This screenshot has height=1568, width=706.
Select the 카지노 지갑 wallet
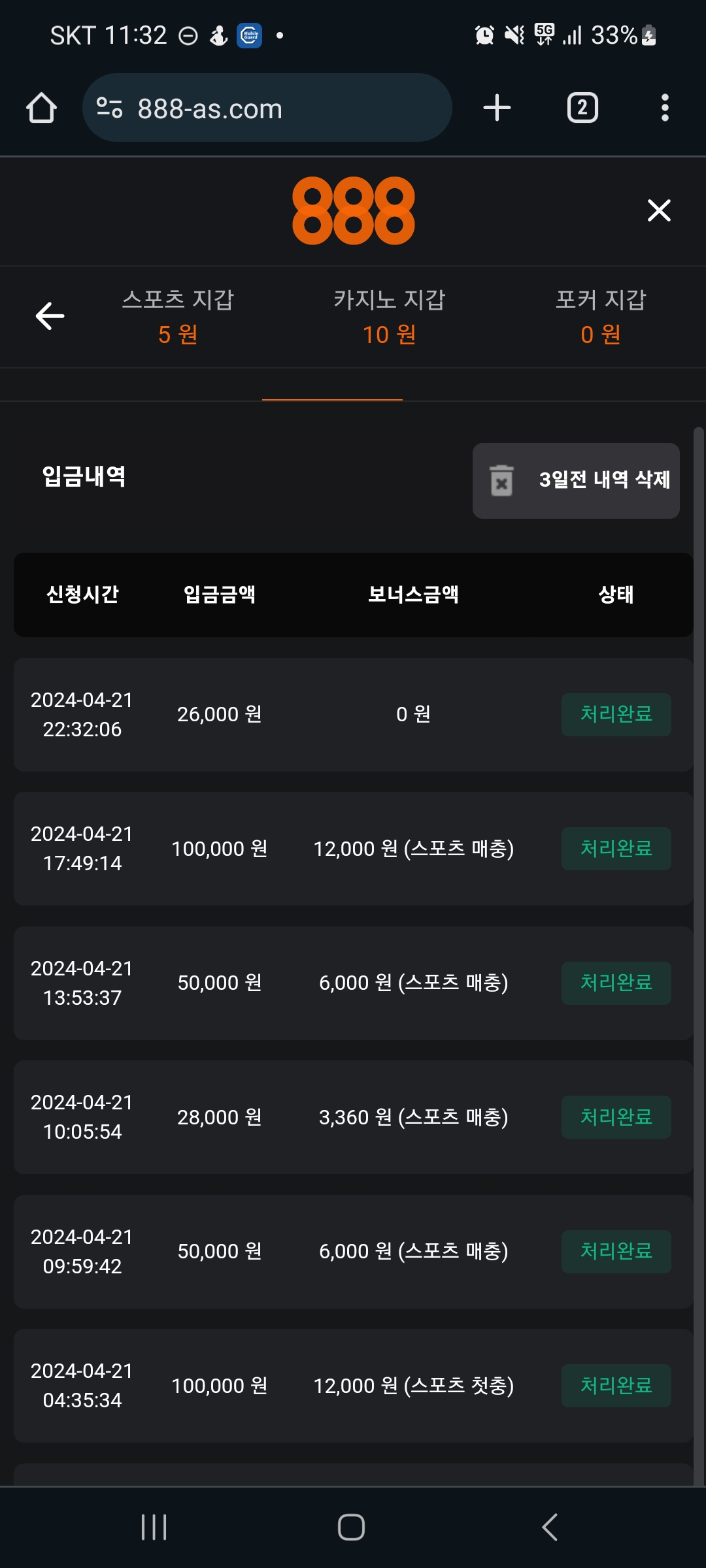[x=390, y=317]
